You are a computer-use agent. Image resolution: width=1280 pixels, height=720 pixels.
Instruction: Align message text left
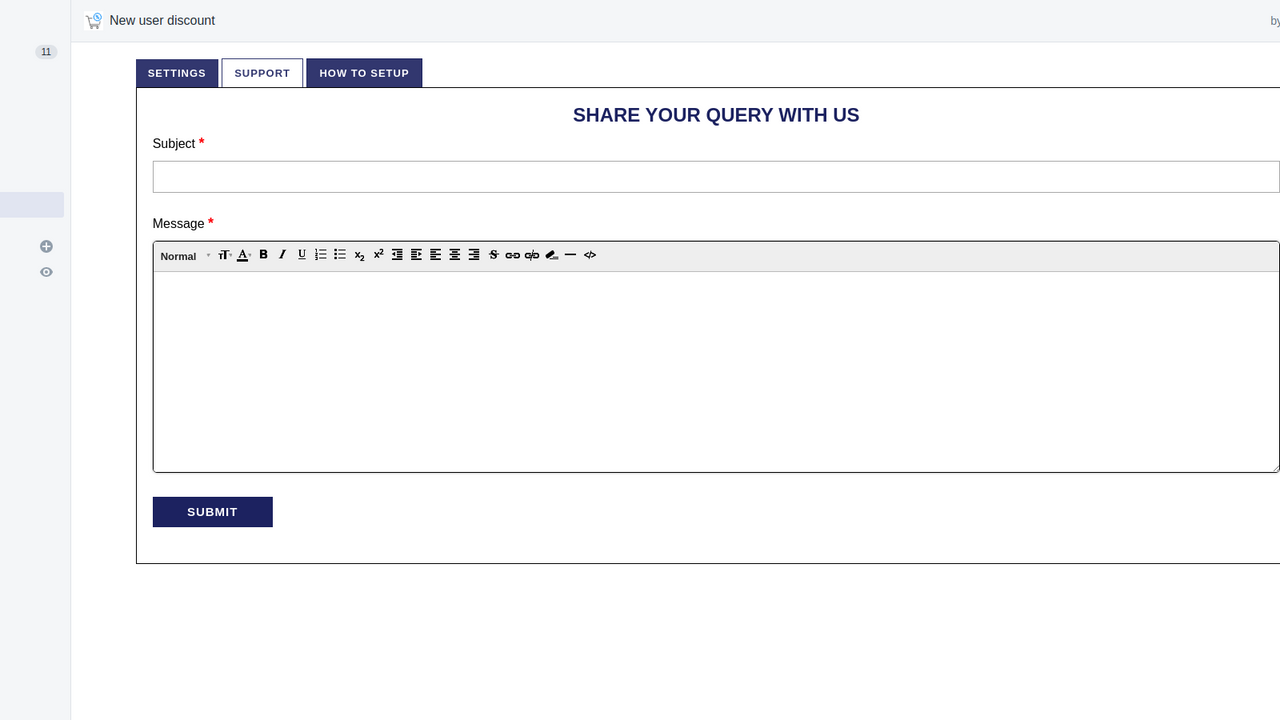click(436, 255)
